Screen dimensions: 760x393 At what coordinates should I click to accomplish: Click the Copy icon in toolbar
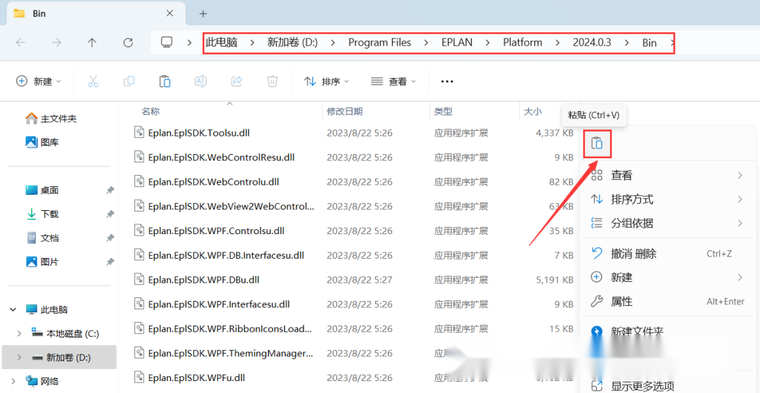129,81
